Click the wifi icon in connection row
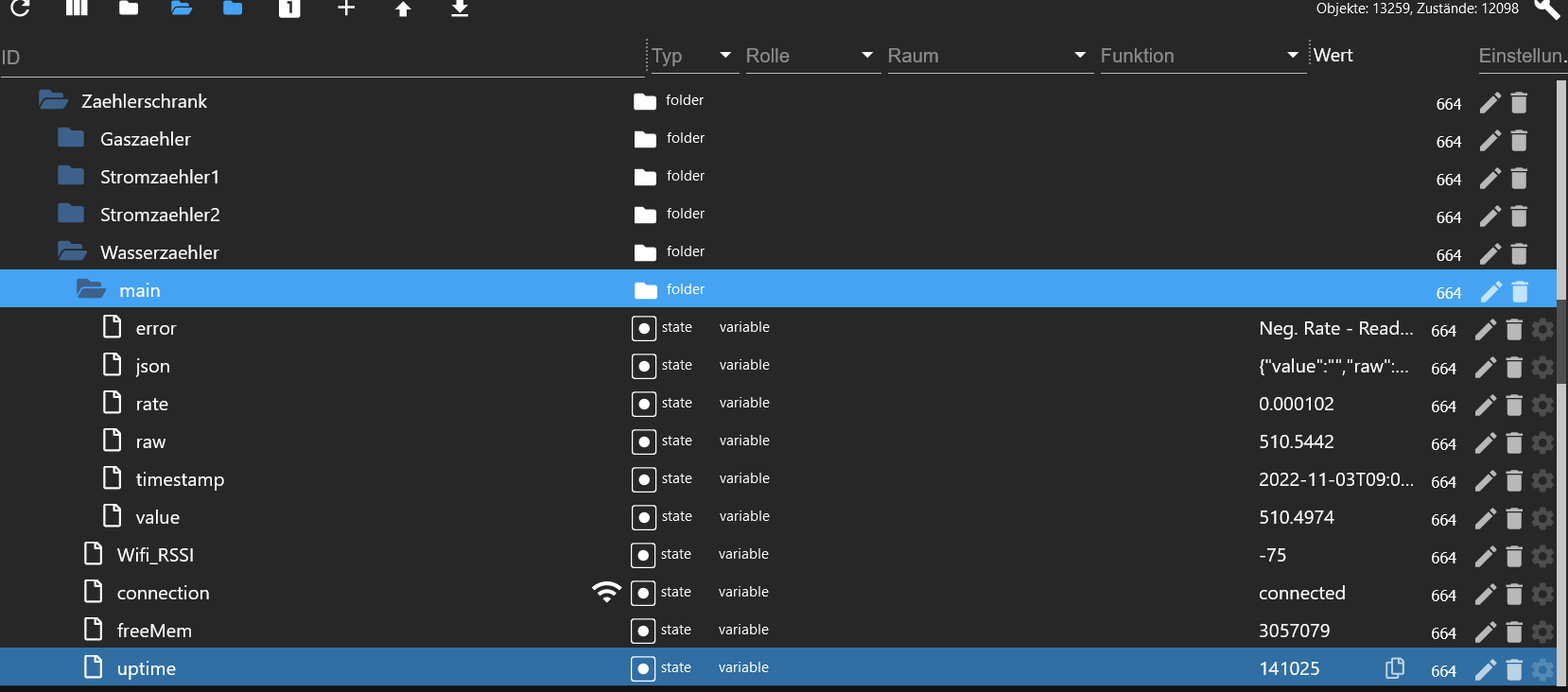Screen dimensions: 1568x692 point(606,592)
